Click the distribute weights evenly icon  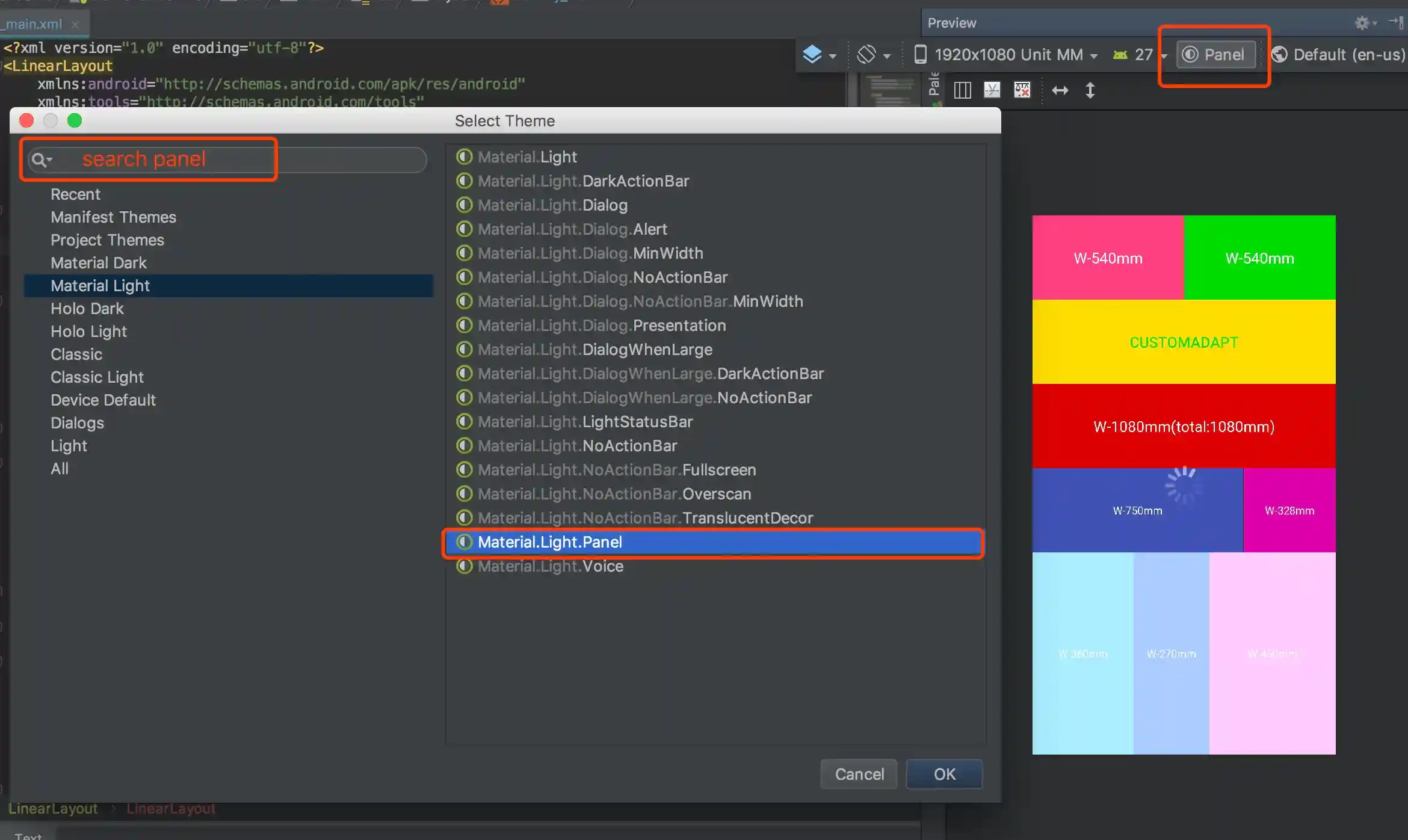[x=962, y=90]
